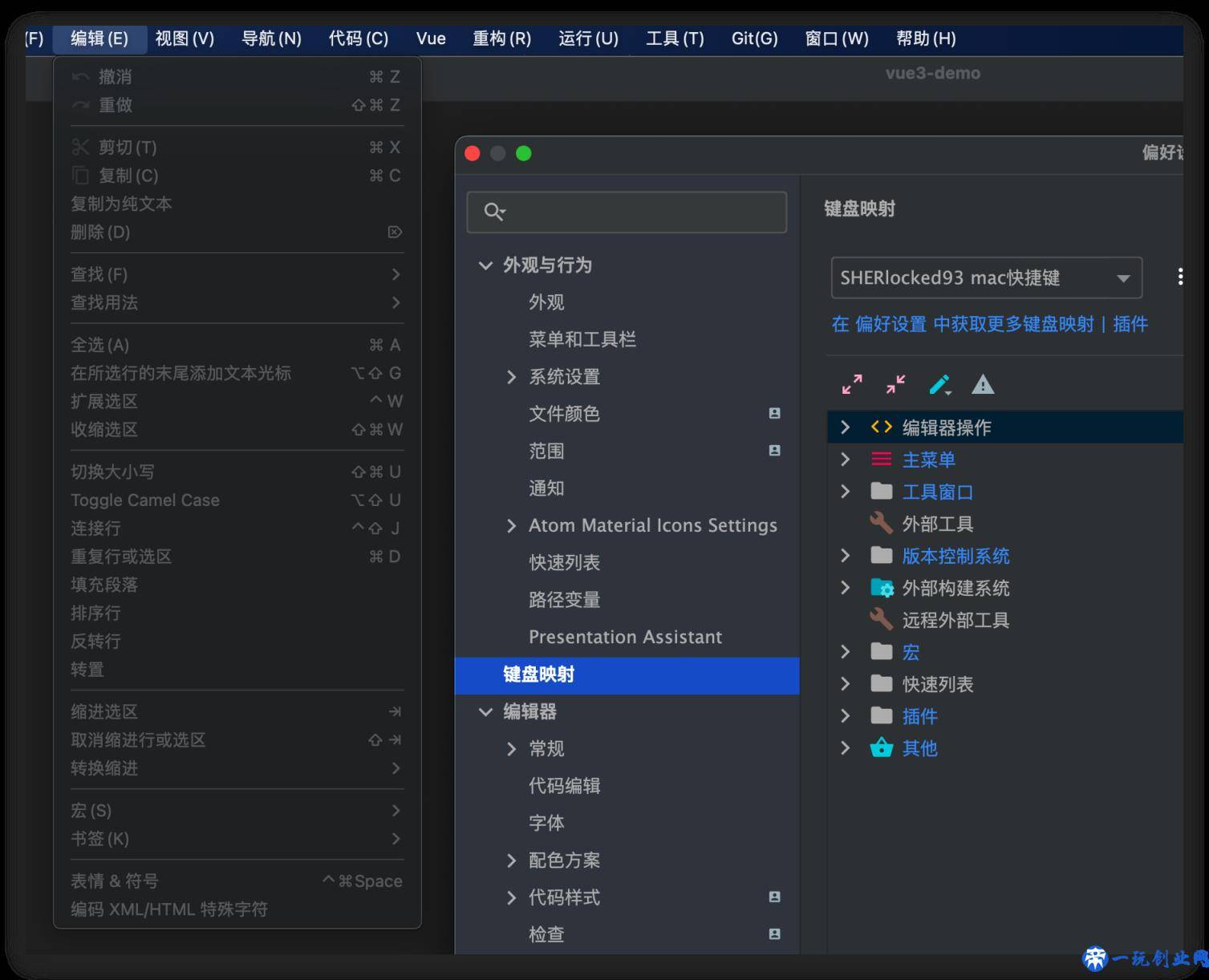Open the 代码 (C) menu
1209x980 pixels.
(359, 38)
